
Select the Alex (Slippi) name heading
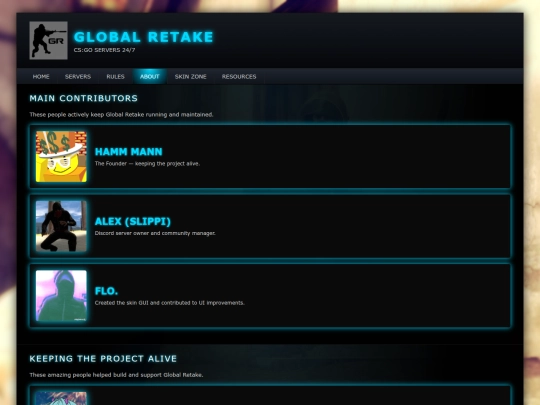[x=133, y=221]
